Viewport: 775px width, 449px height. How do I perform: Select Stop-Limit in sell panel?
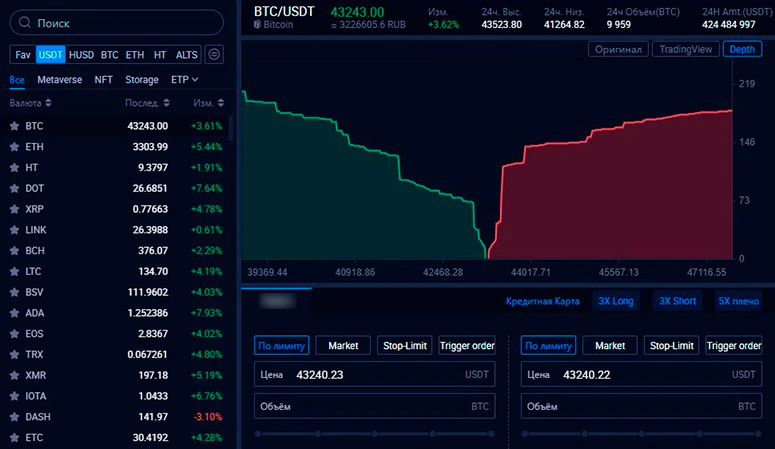pos(672,346)
